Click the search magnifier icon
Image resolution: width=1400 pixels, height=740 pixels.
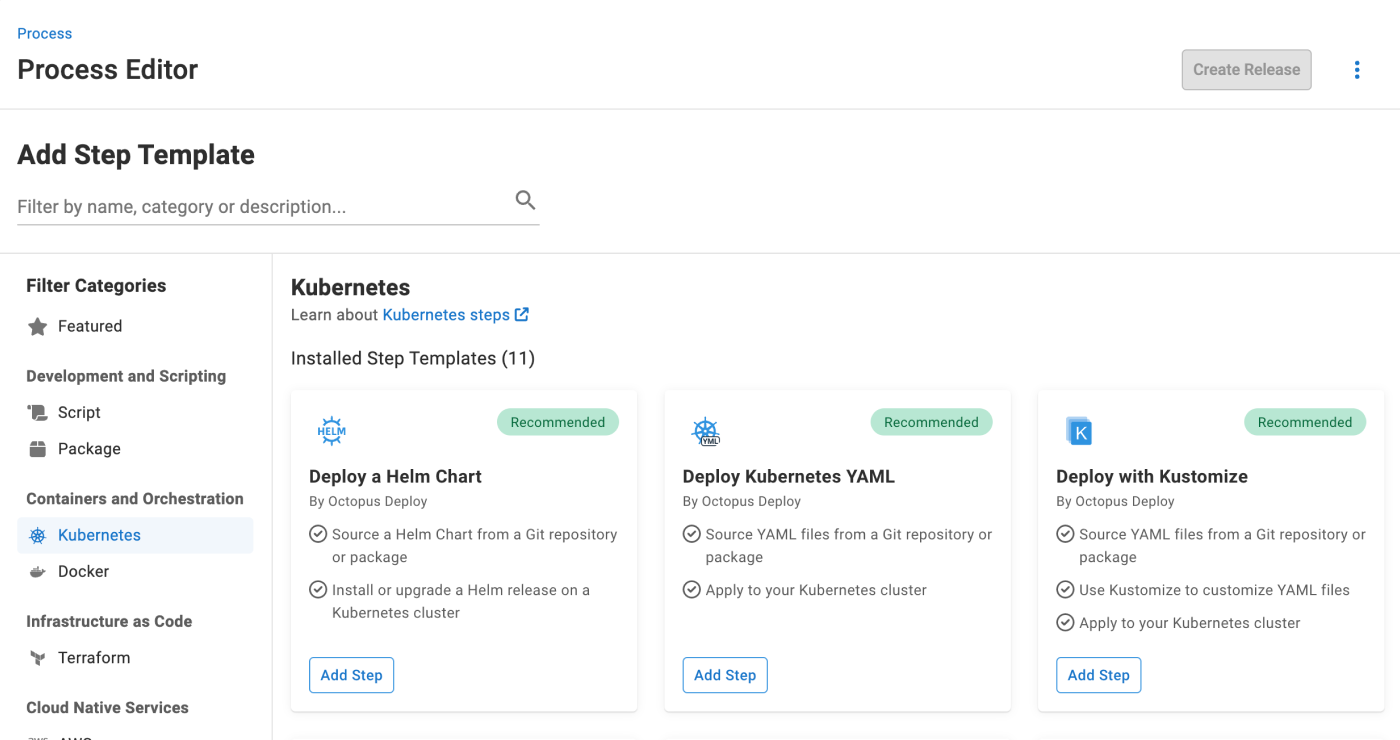(x=525, y=199)
